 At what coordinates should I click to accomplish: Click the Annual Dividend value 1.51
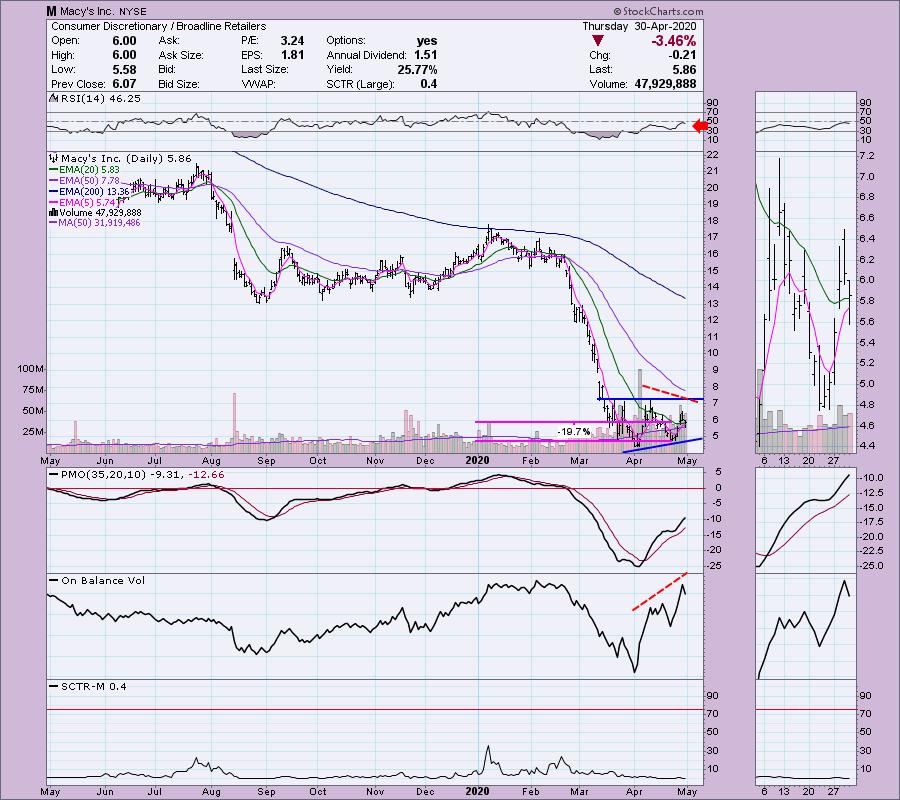point(425,55)
